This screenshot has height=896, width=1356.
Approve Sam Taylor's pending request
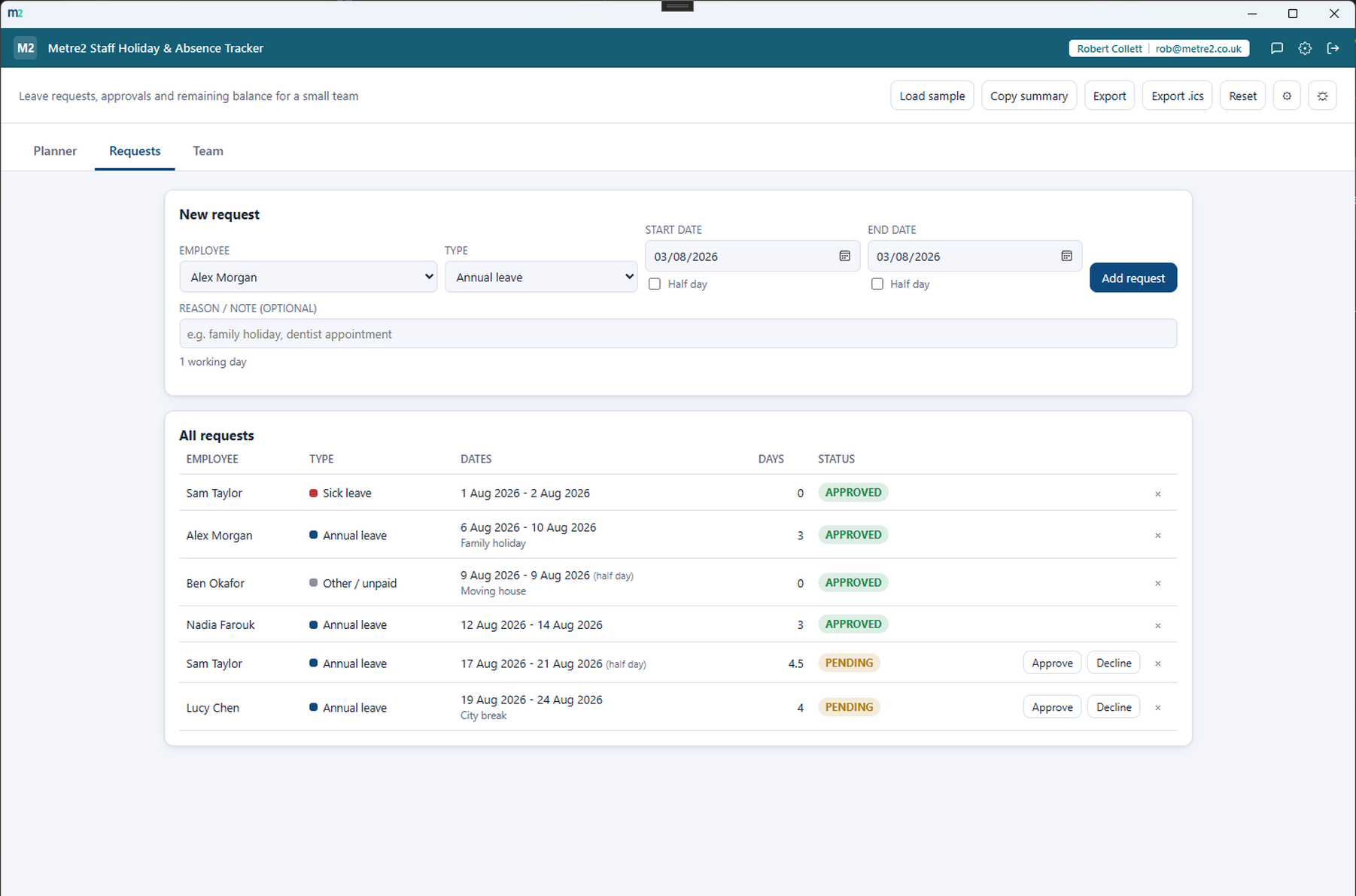(x=1052, y=663)
